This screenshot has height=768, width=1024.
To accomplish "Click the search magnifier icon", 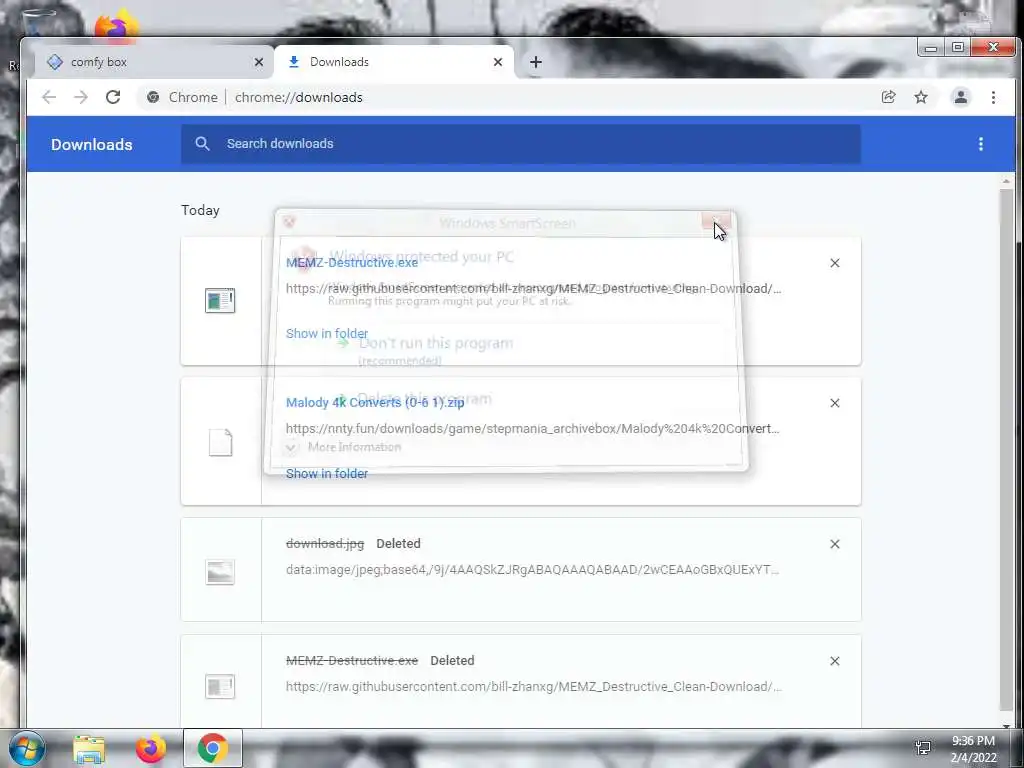I will [202, 144].
